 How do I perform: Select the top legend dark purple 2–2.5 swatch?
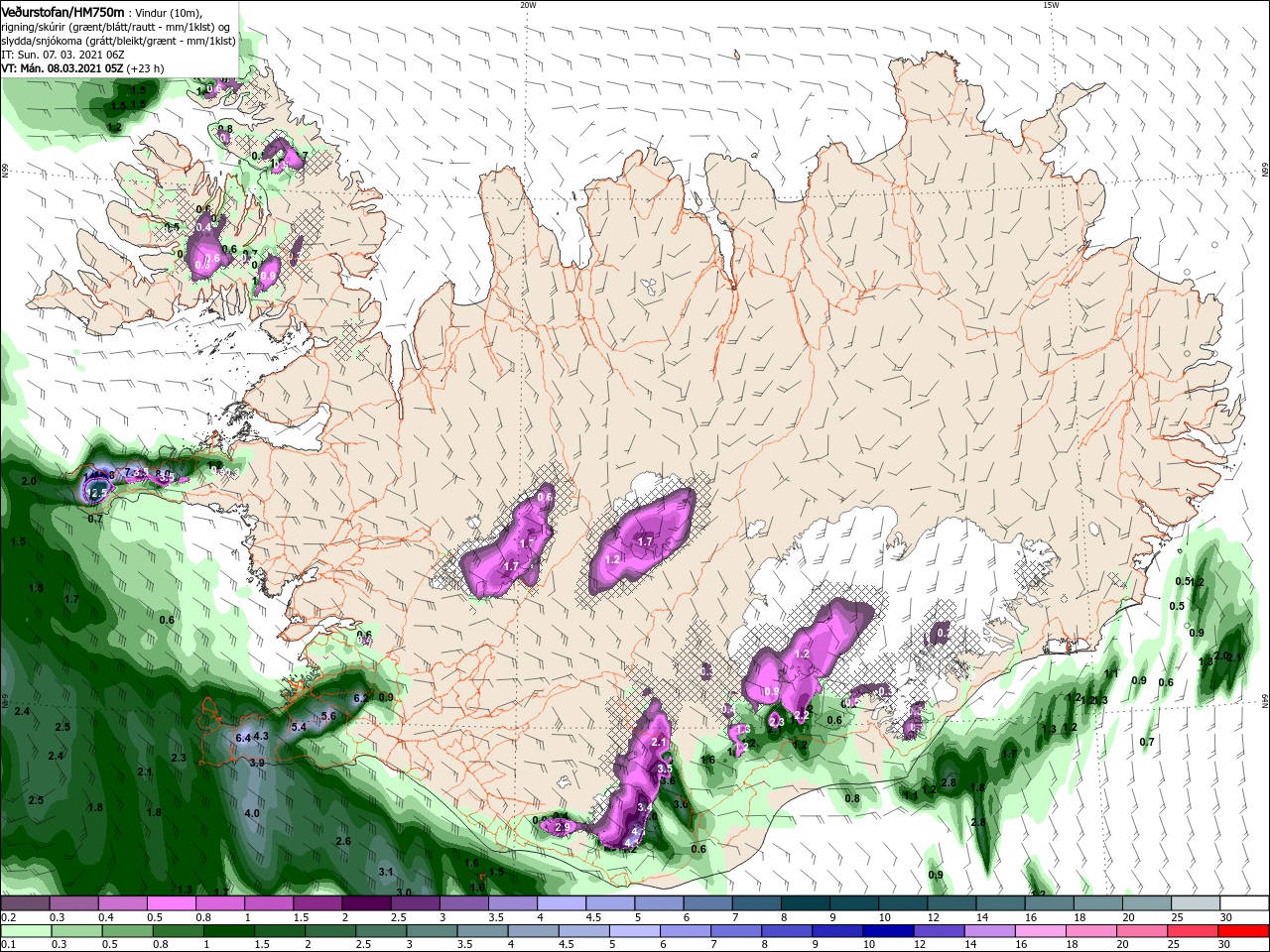click(366, 903)
